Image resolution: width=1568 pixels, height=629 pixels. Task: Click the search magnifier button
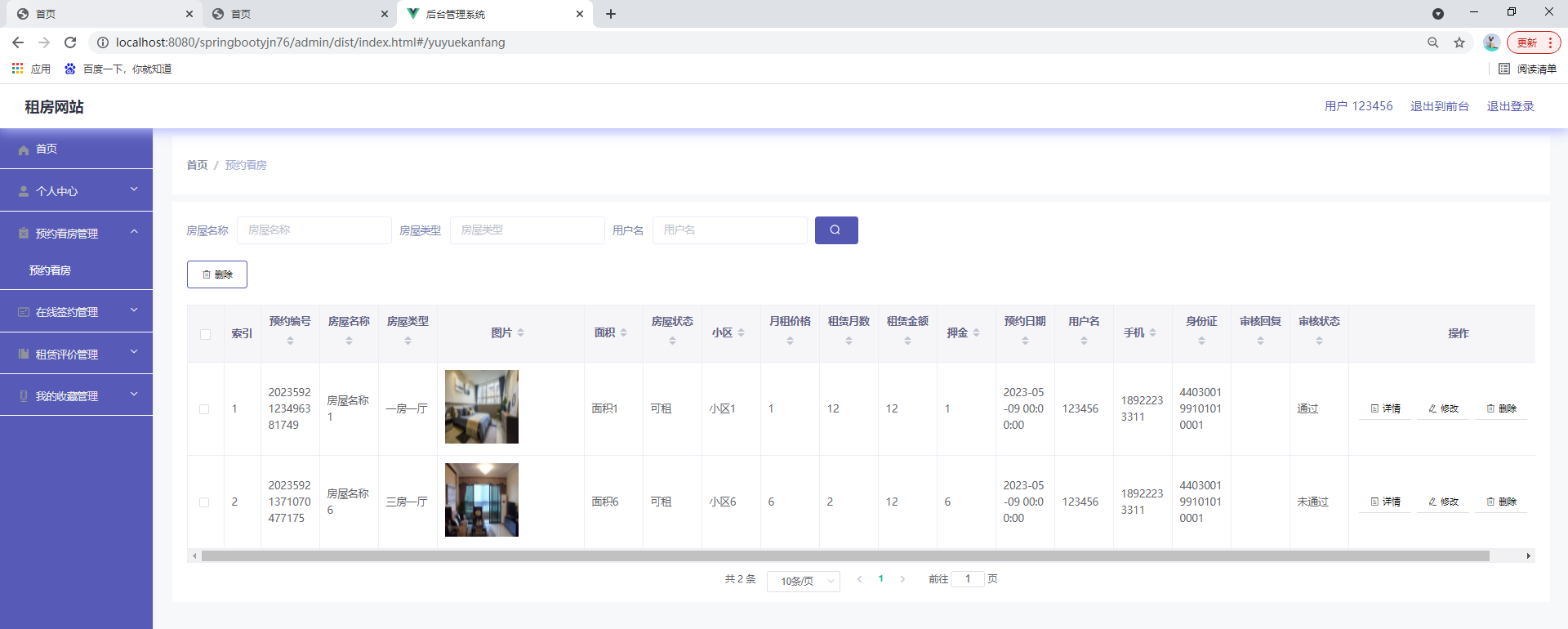pos(836,230)
